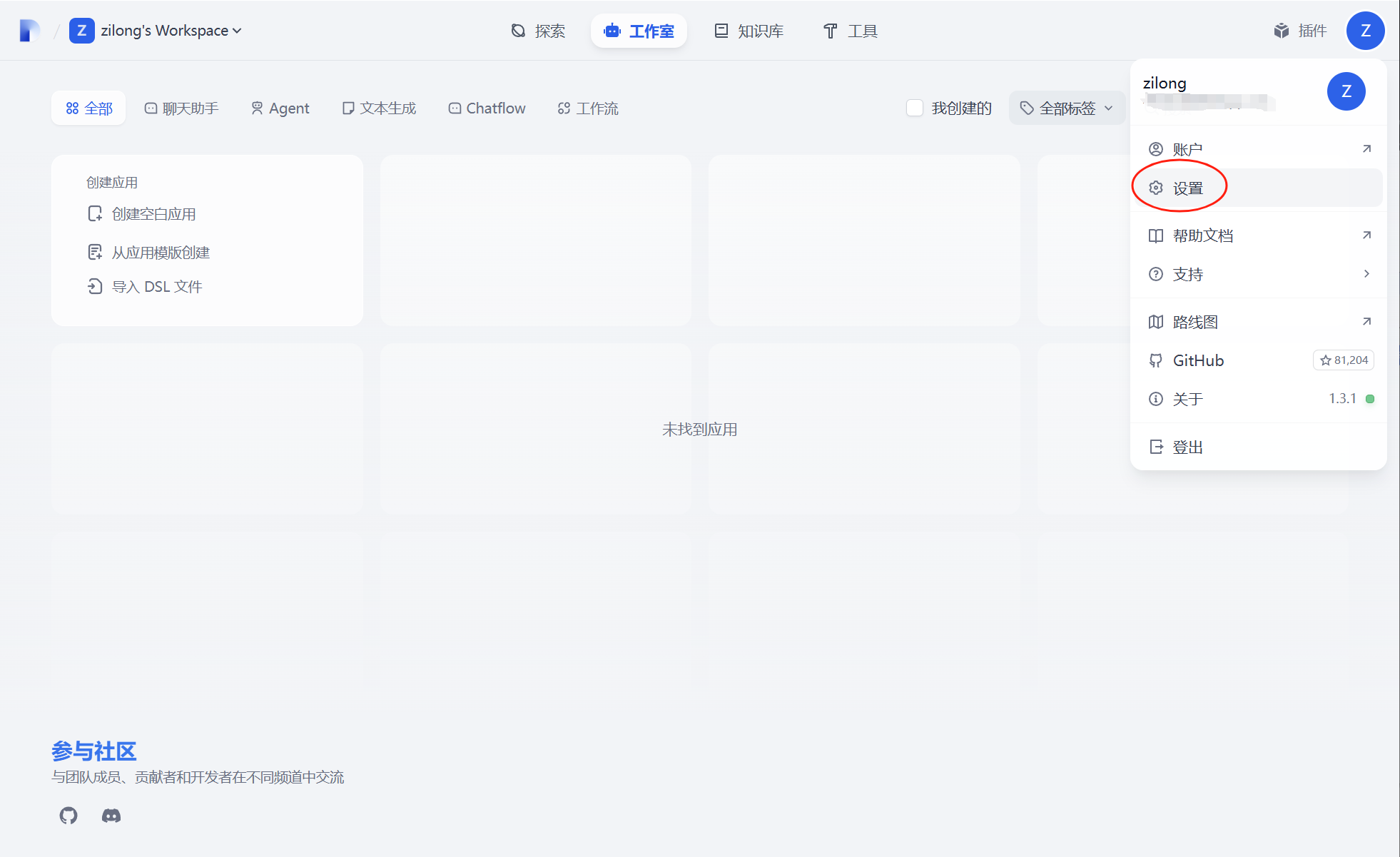Expand the 全部标签 tag filter dropdown

click(1067, 108)
